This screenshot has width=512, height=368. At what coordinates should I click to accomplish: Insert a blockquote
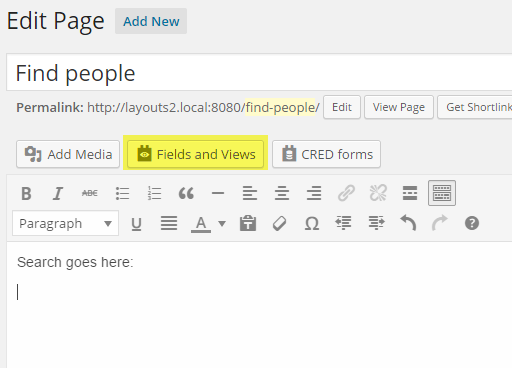186,193
